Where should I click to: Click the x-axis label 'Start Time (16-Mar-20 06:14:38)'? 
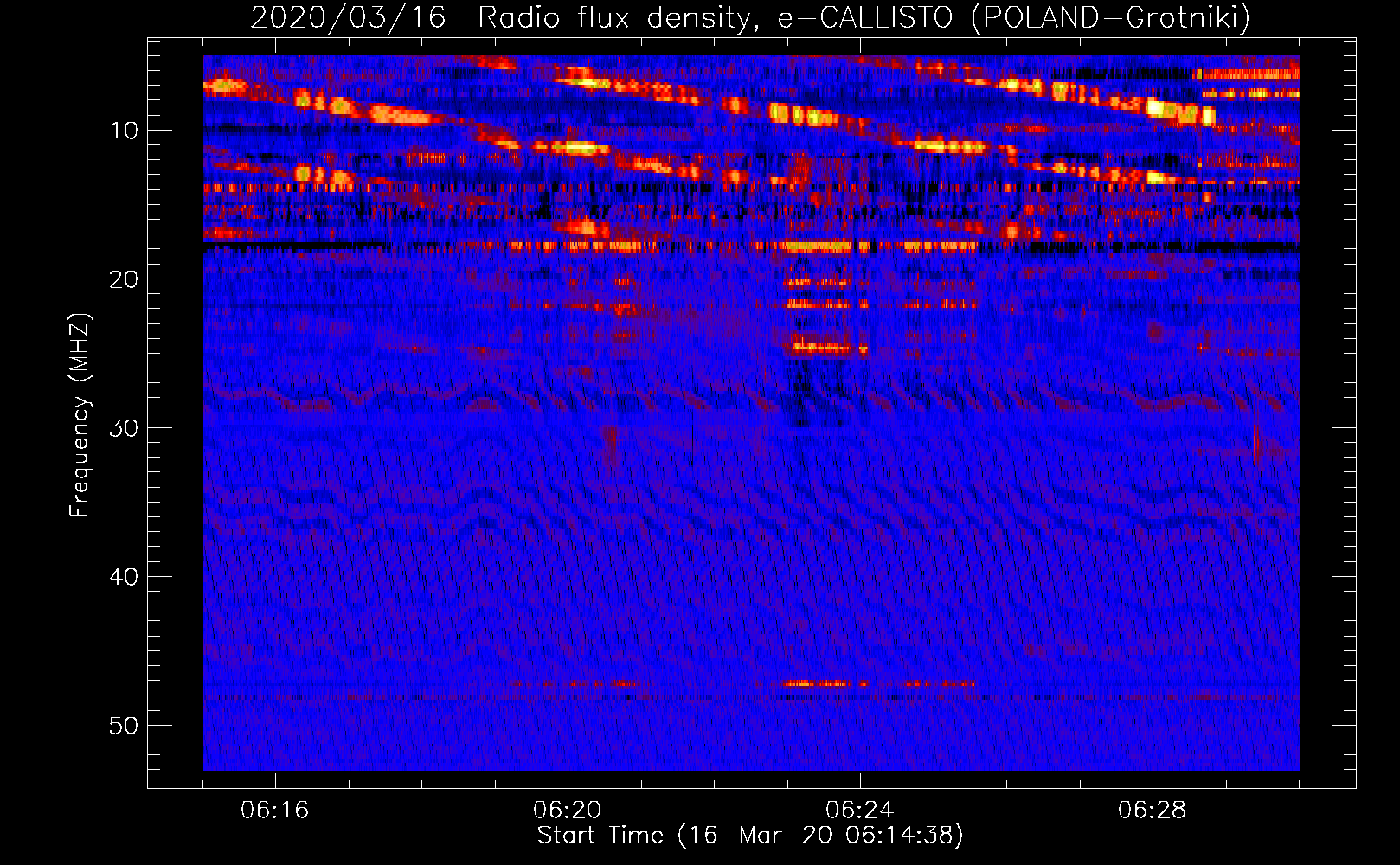pyautogui.click(x=750, y=836)
